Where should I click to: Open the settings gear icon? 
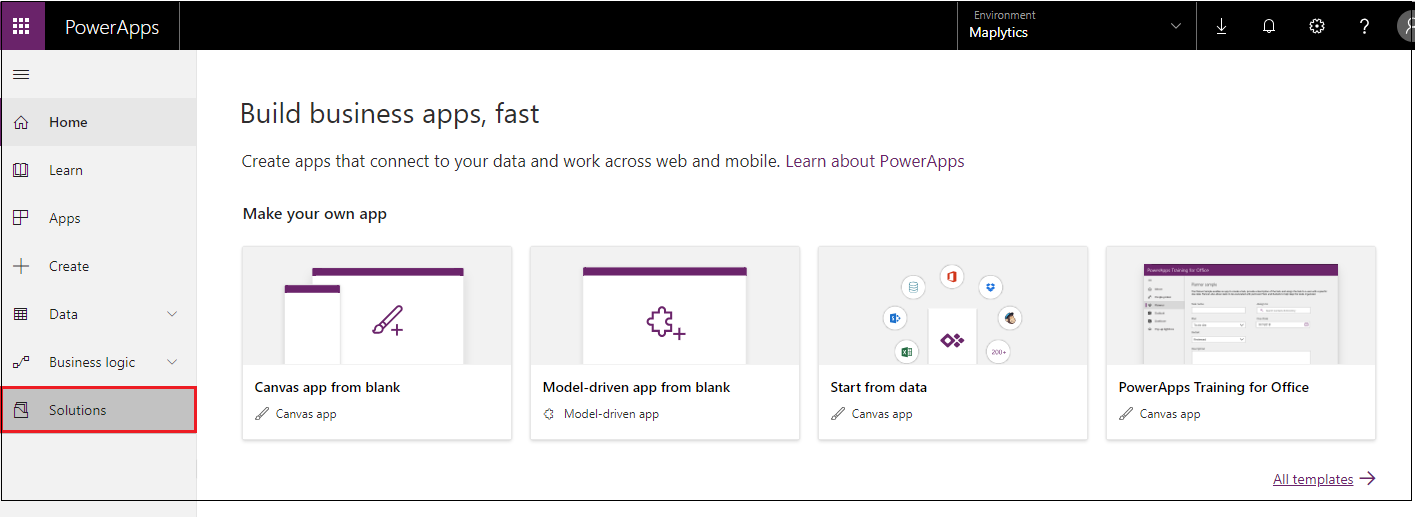[1317, 27]
